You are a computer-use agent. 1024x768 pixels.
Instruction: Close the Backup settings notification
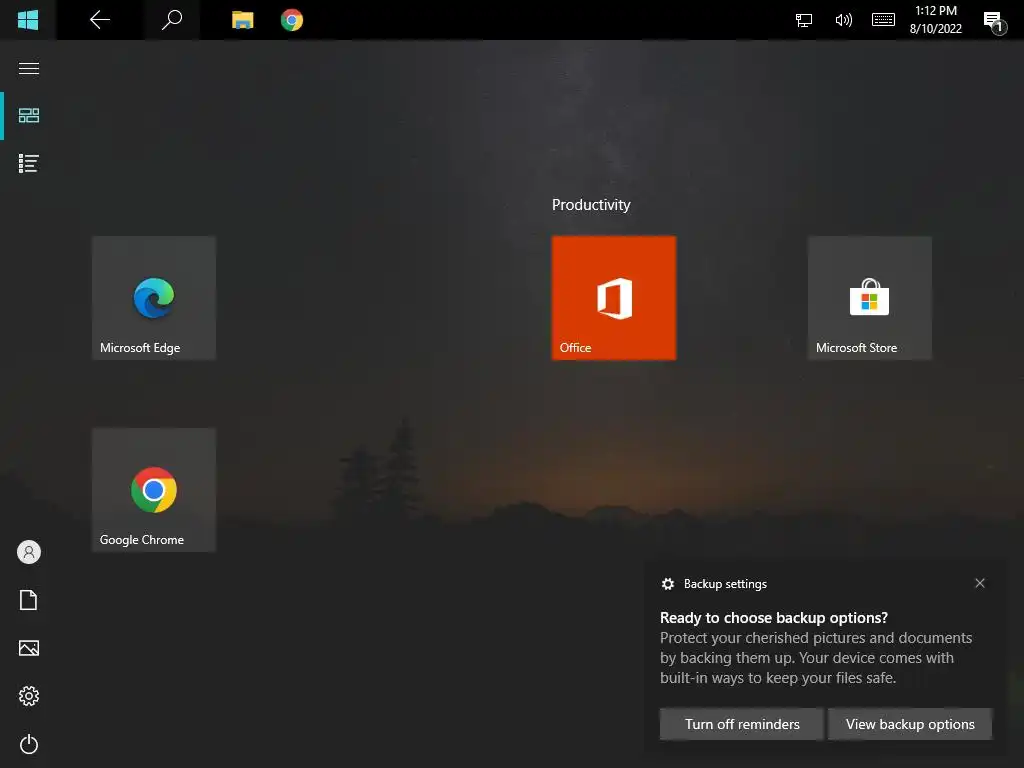[x=980, y=583]
